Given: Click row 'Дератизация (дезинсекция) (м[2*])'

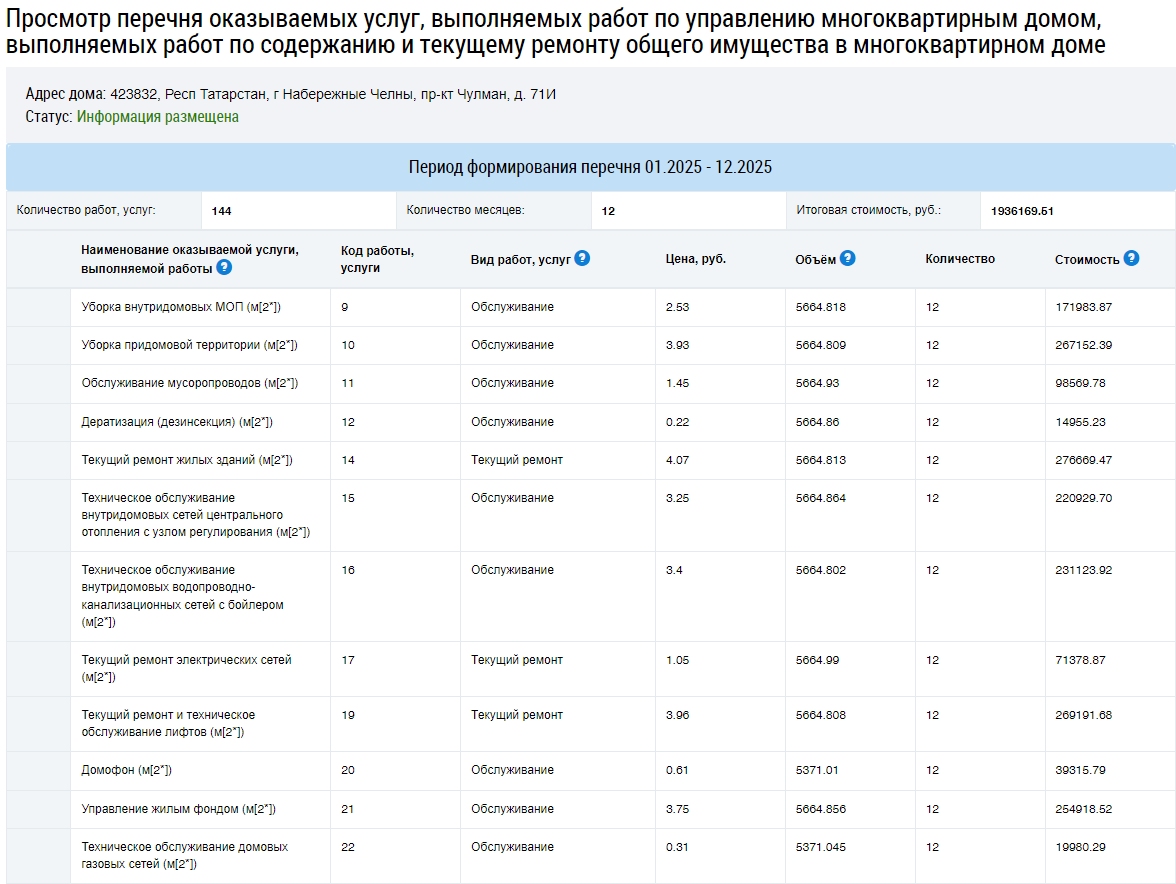Looking at the screenshot, I should [590, 422].
